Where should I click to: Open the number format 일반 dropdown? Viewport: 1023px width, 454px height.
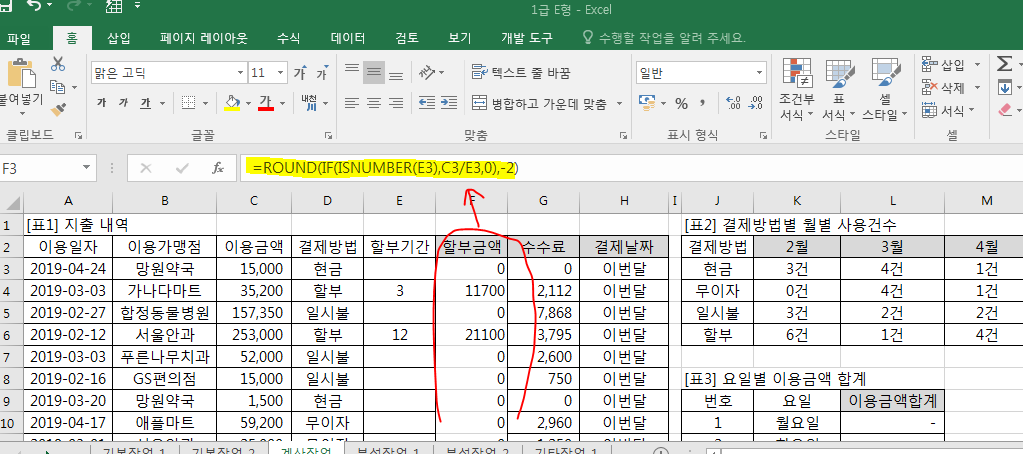coord(756,73)
